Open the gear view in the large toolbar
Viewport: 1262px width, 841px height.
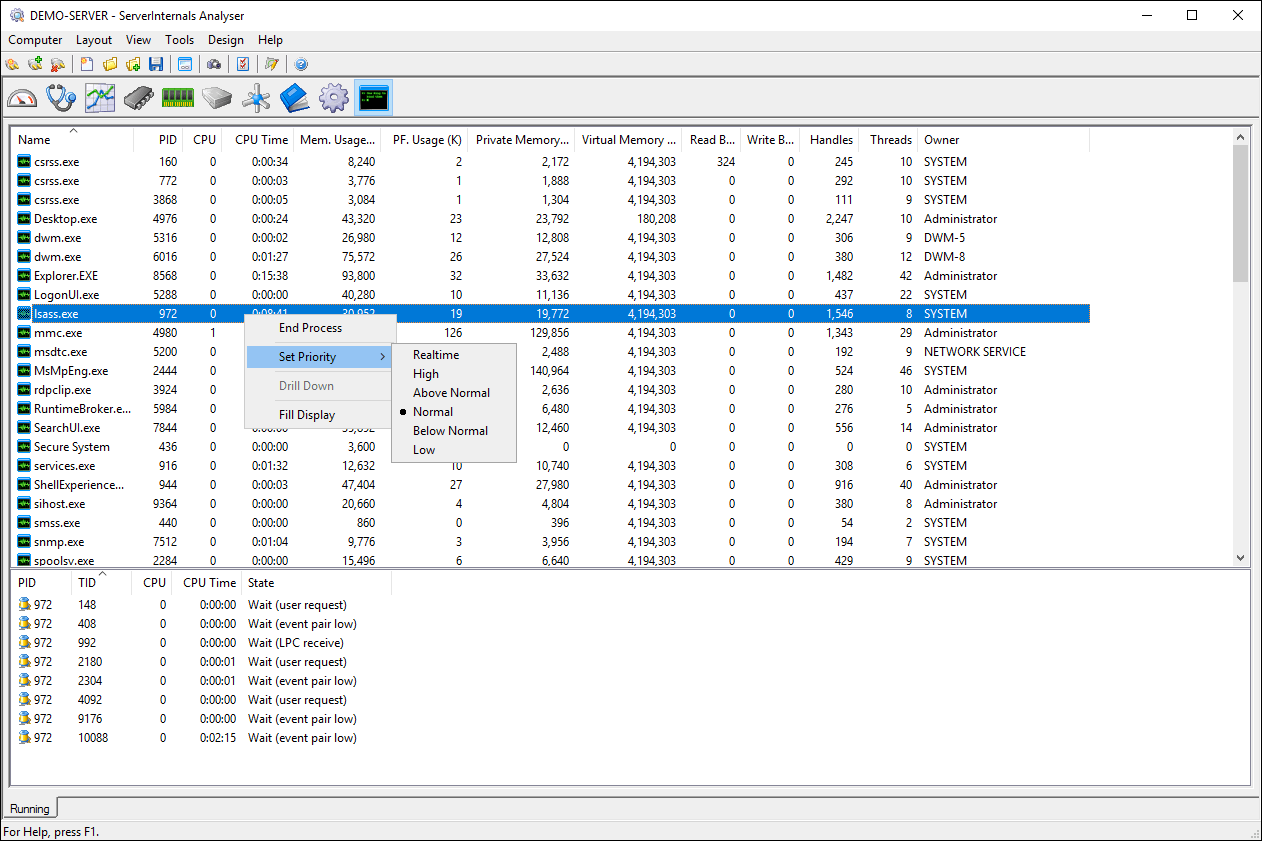[x=334, y=98]
